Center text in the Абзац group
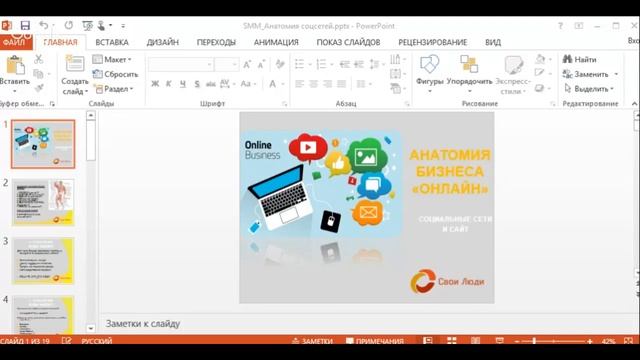 click(x=313, y=84)
